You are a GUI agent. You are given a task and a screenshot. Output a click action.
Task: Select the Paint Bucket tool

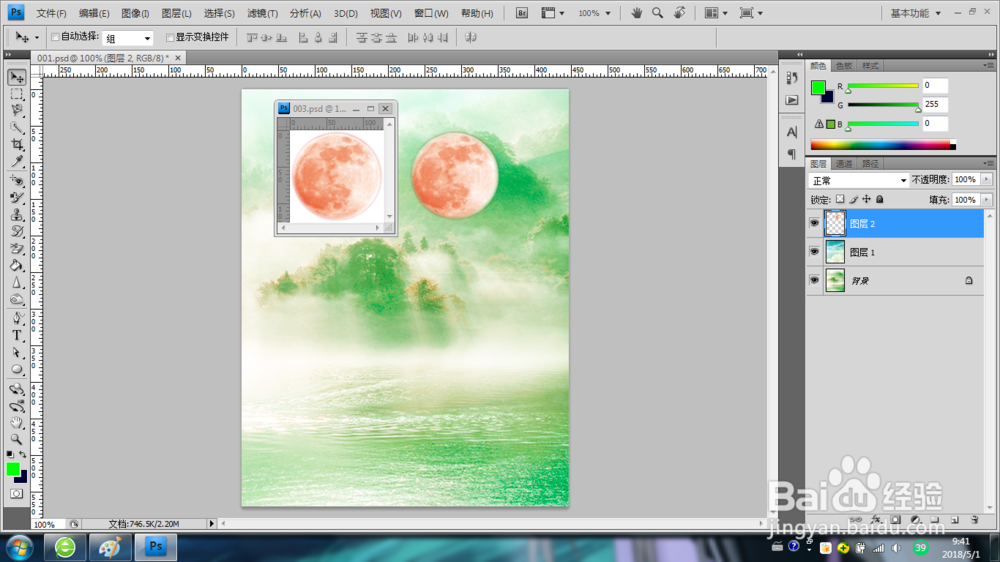point(17,266)
